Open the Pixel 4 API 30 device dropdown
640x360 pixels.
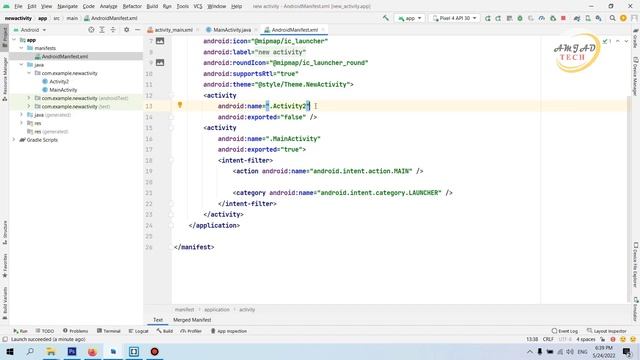click(x=454, y=18)
